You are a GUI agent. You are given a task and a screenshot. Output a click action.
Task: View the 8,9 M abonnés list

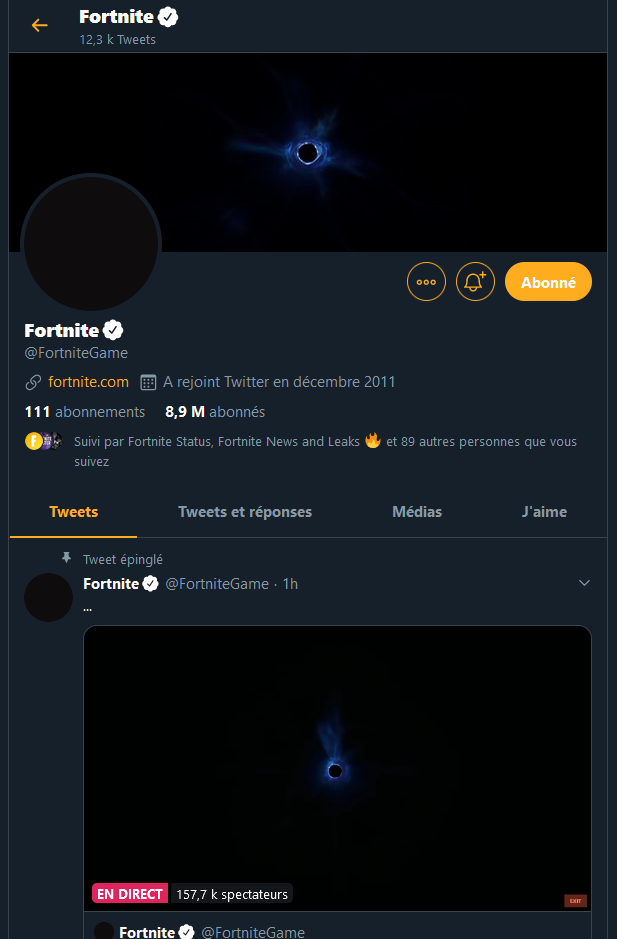pos(214,411)
